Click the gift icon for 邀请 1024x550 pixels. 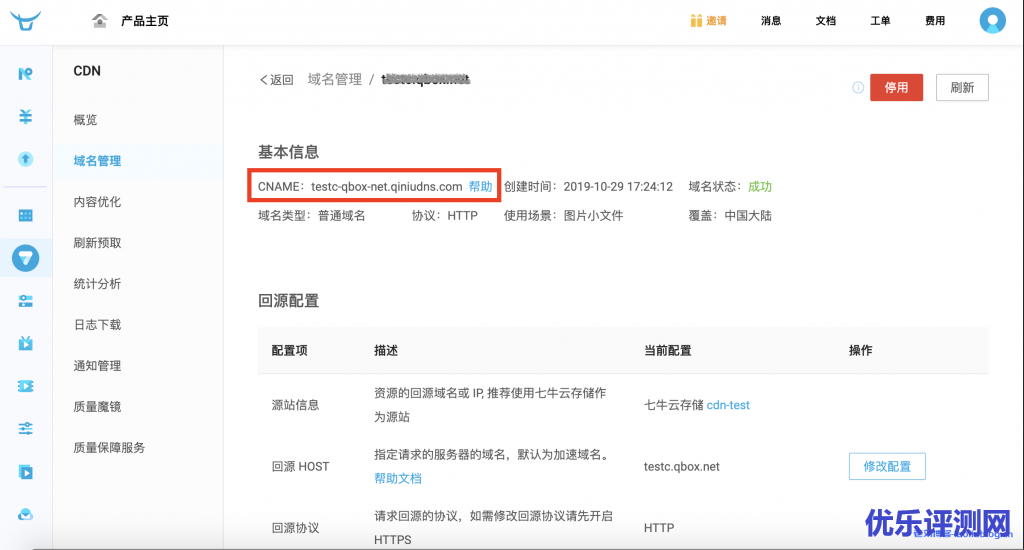696,21
